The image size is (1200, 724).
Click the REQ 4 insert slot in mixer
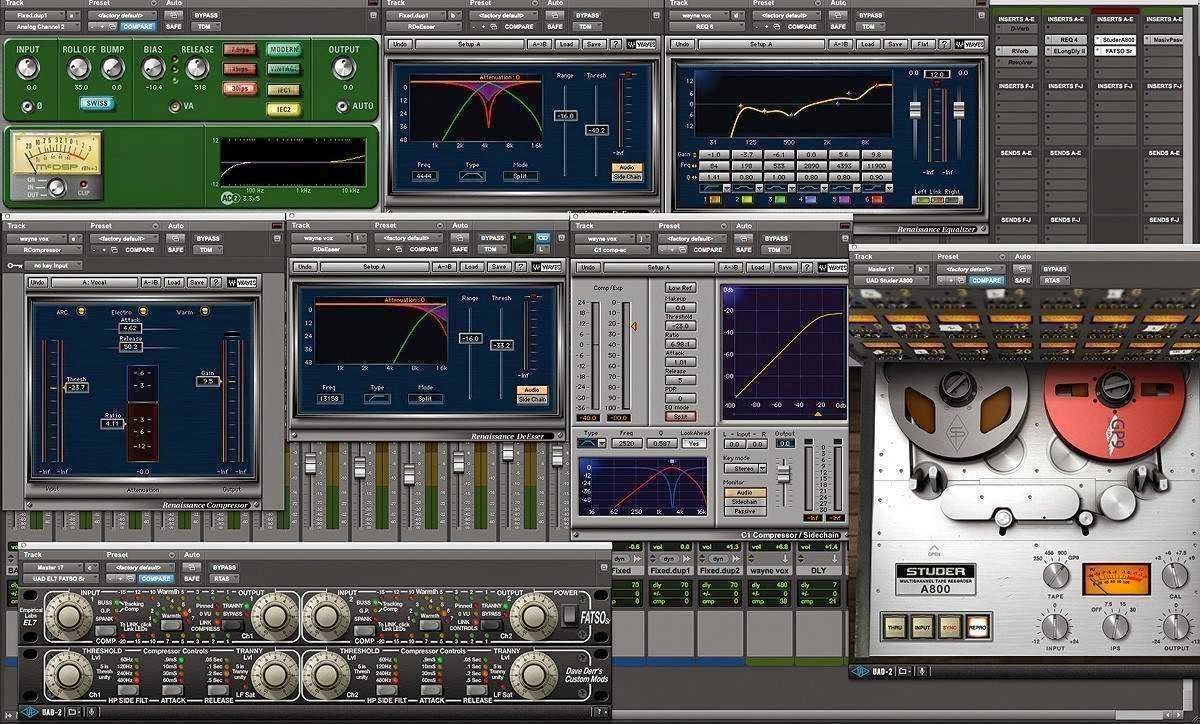coord(1066,39)
